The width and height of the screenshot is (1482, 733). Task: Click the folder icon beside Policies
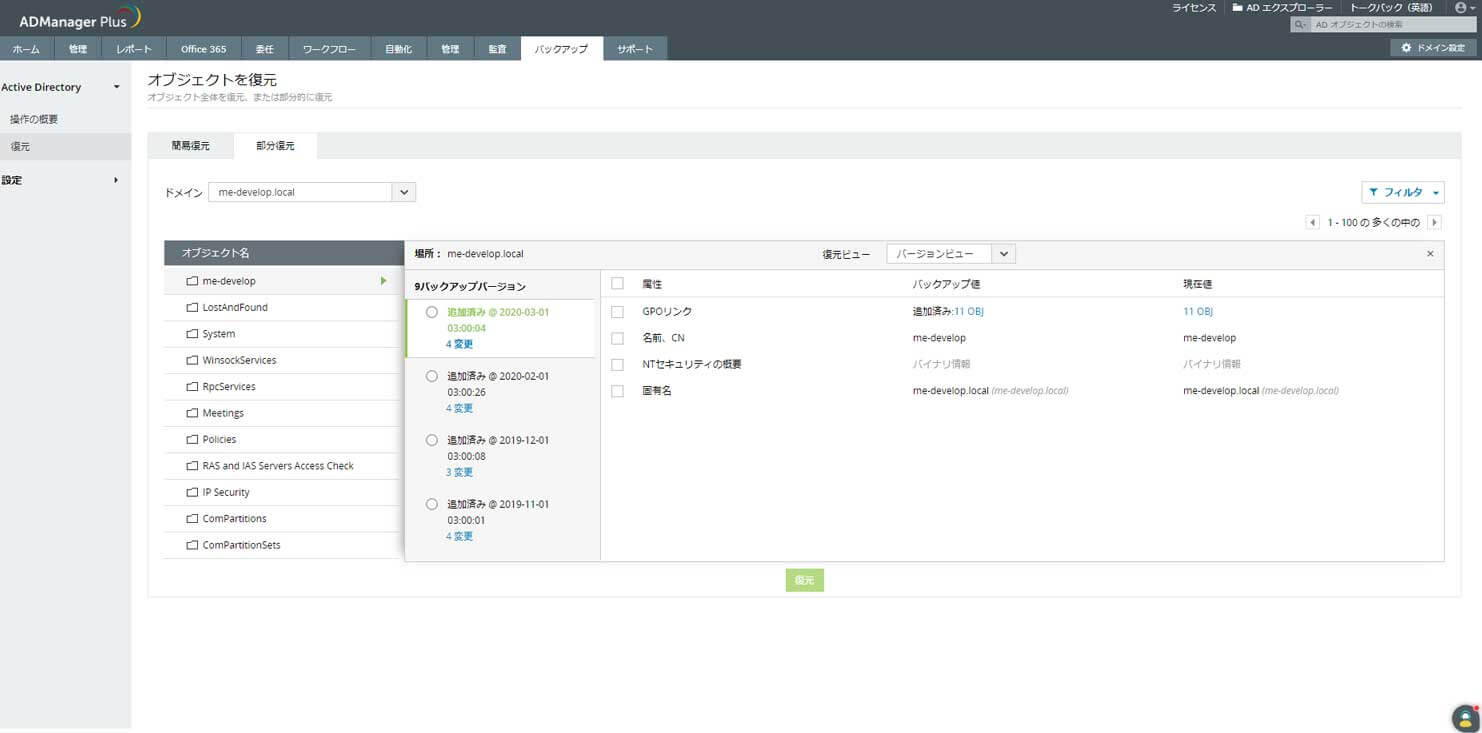(x=192, y=440)
